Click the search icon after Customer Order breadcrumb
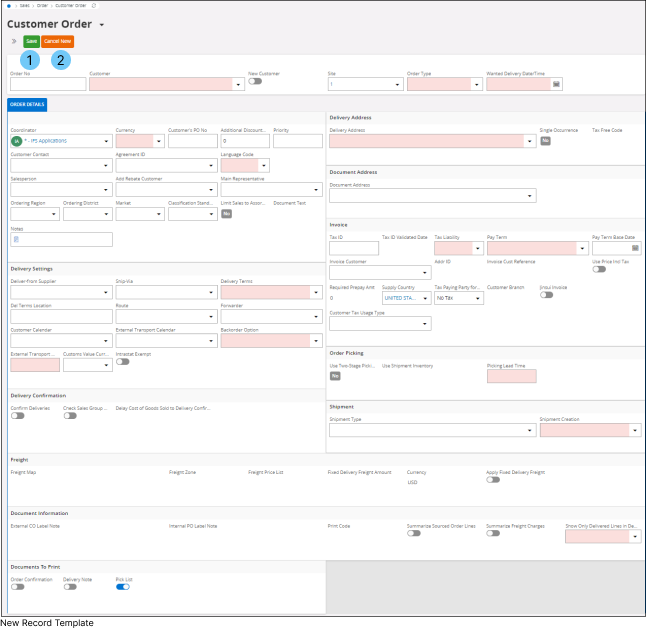Screen dimensions: 646x629 [93, 5]
